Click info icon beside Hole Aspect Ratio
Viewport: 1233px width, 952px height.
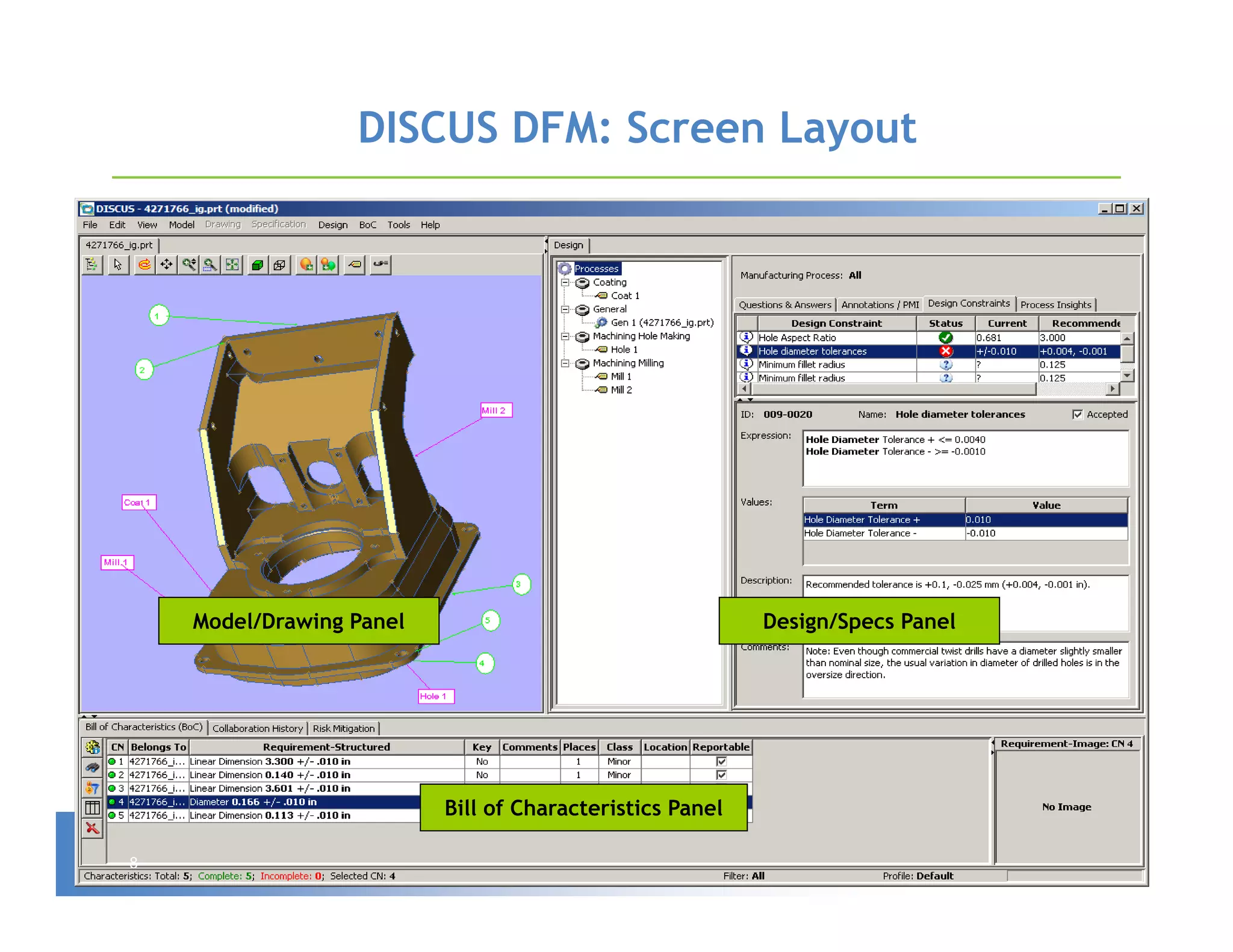pyautogui.click(x=747, y=338)
